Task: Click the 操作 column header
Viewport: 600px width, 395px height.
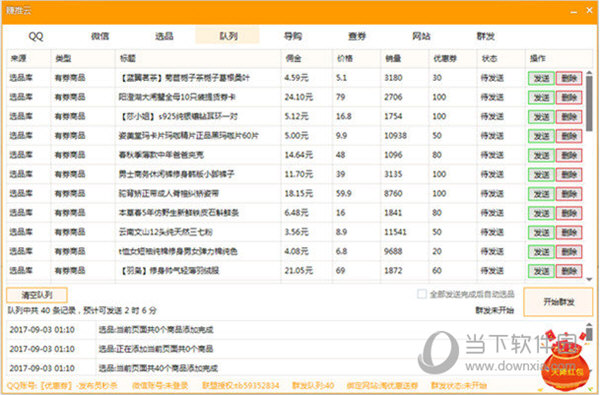Action: (538, 59)
